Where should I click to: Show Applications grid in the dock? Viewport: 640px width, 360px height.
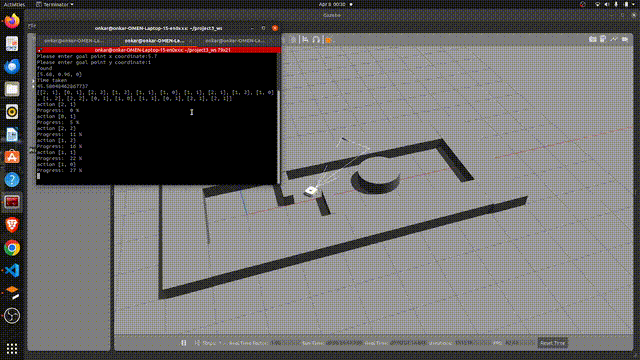pyautogui.click(x=12, y=348)
